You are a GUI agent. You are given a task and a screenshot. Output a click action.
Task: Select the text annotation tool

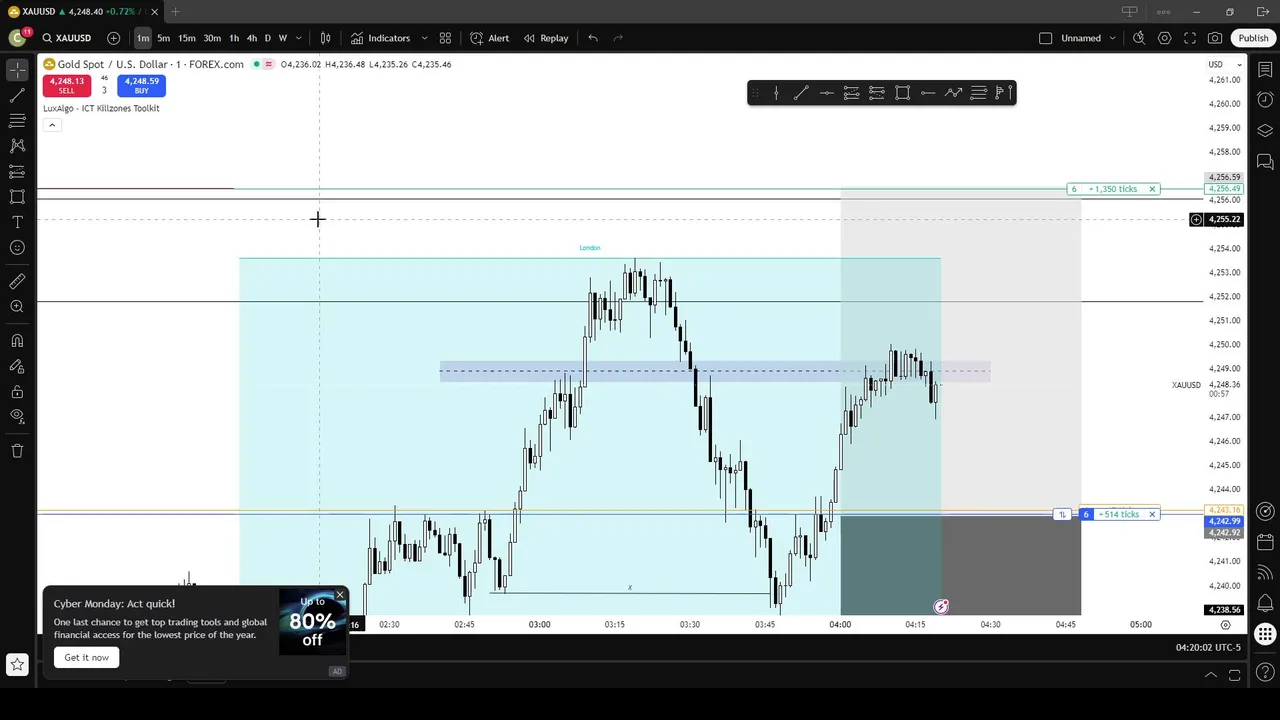click(17, 222)
